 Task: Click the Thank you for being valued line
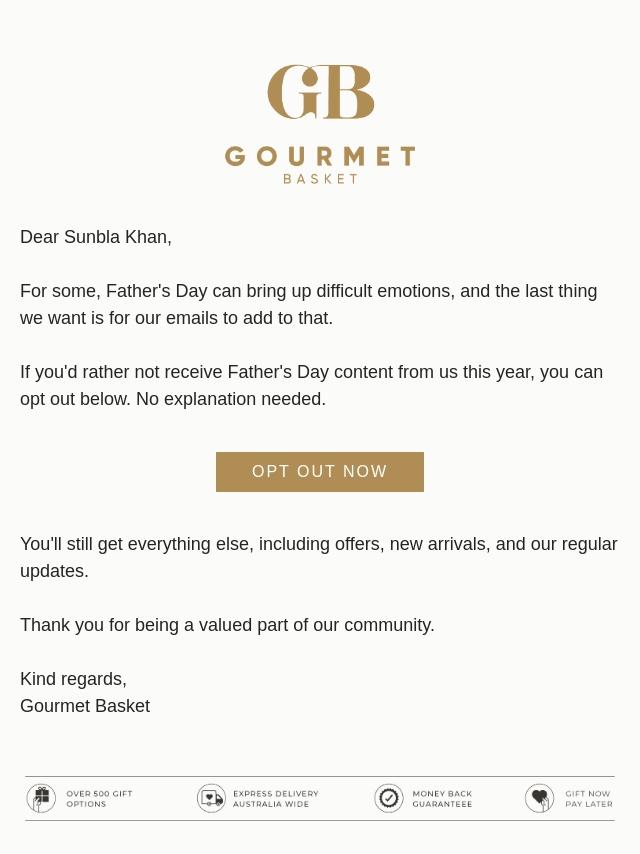tap(227, 625)
